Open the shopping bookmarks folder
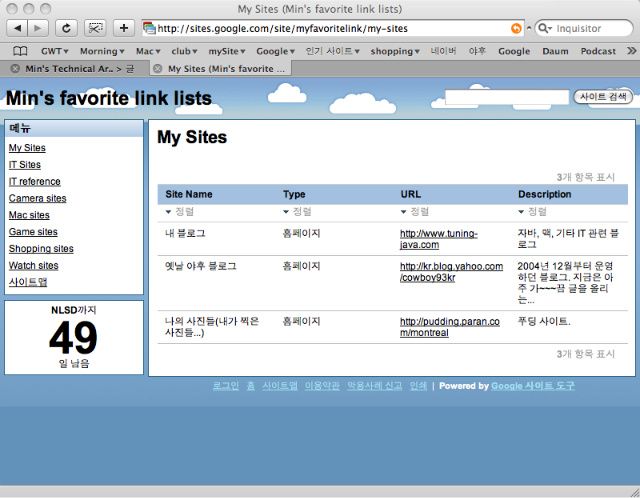The width and height of the screenshot is (640, 498). pyautogui.click(x=395, y=51)
